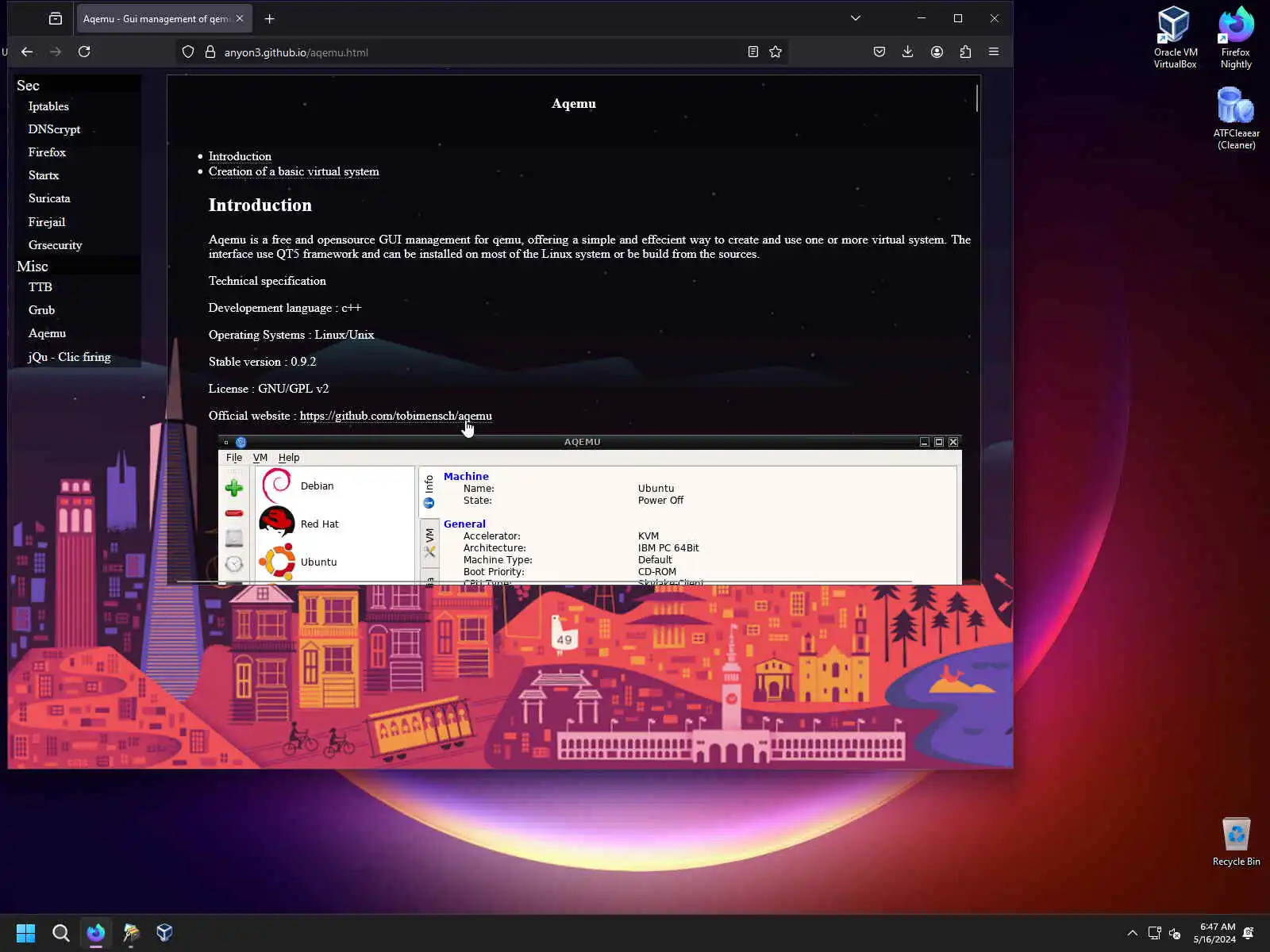Open the Suricata sidebar link
Image resolution: width=1270 pixels, height=952 pixels.
pos(49,198)
